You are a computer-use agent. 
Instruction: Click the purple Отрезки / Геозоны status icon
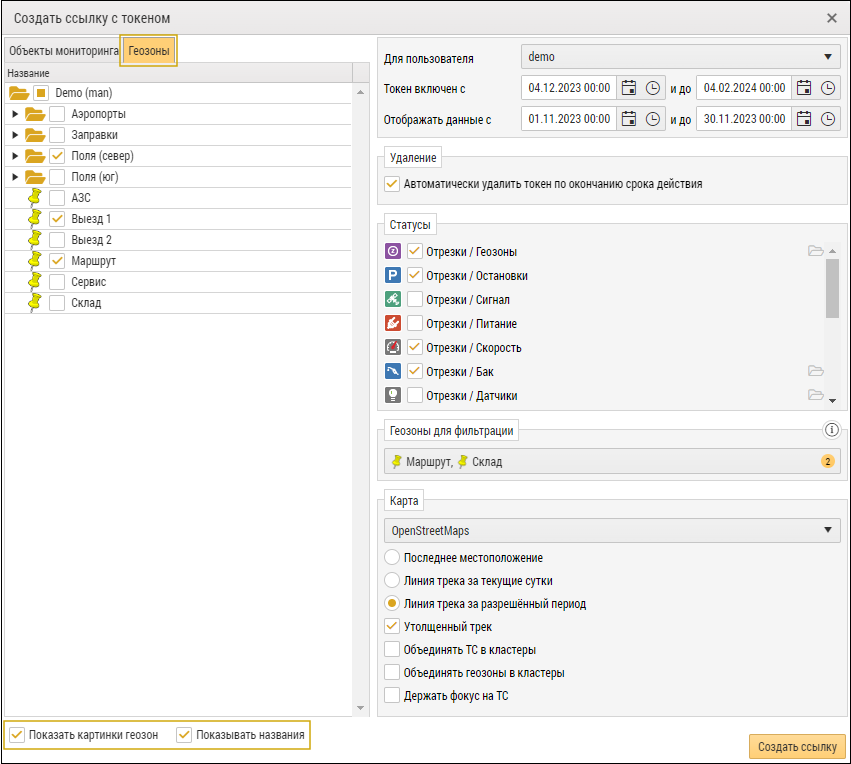pyautogui.click(x=393, y=251)
